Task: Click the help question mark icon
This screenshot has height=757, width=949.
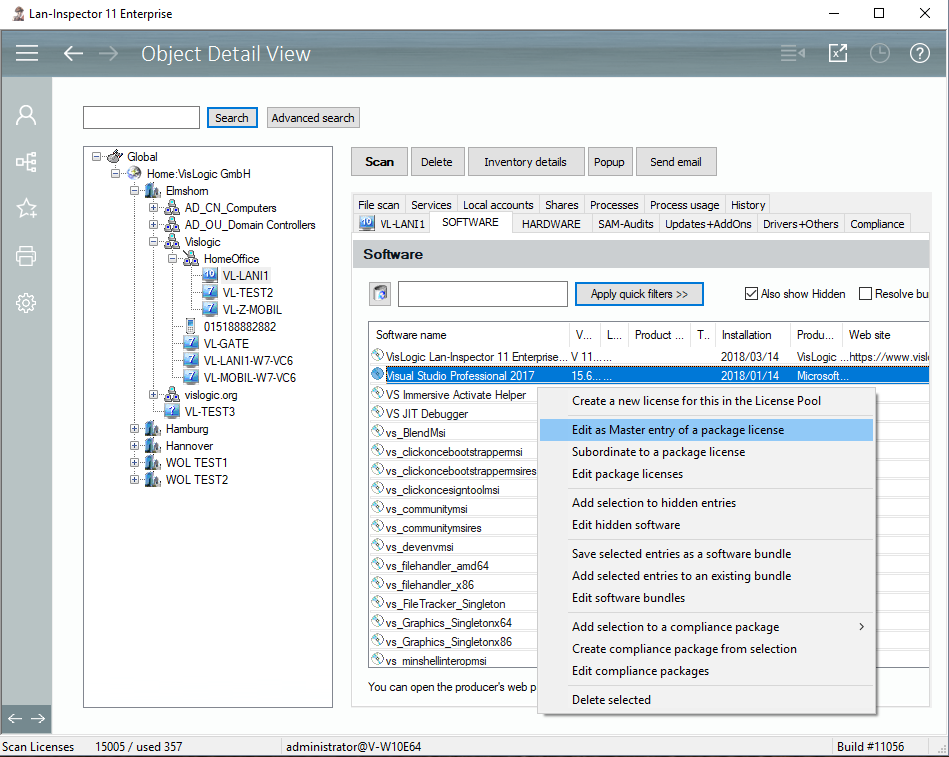Action: tap(920, 54)
